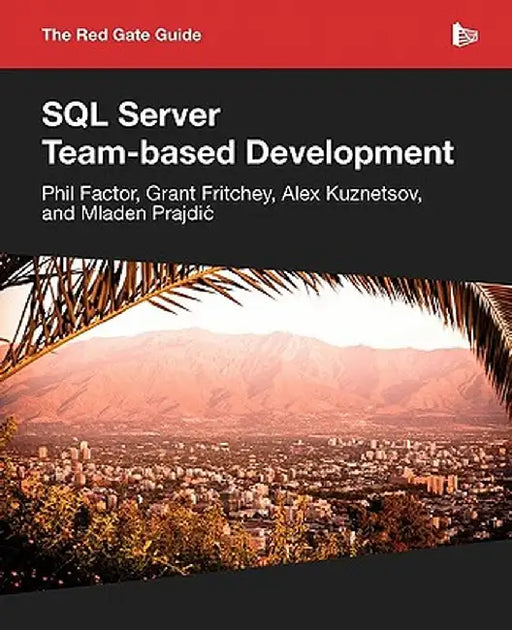The width and height of the screenshot is (512, 630).
Task: Click "The Red Gate Guide" heading
Action: click(x=121, y=35)
